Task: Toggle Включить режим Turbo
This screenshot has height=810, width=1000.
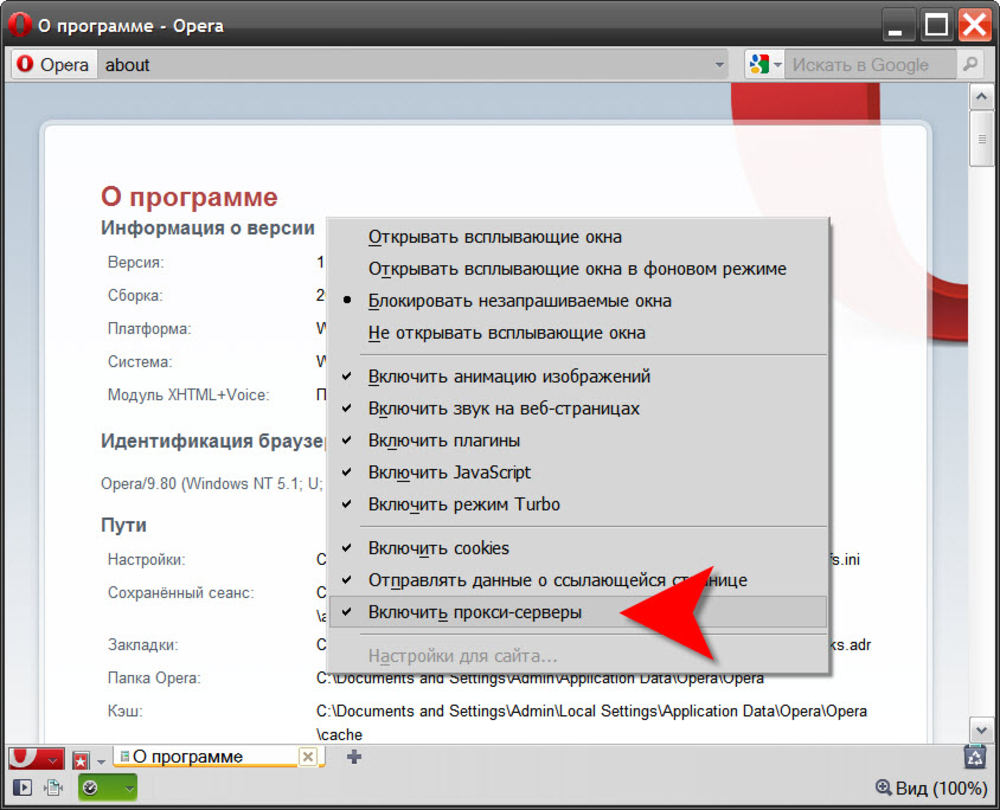Action: point(578,504)
